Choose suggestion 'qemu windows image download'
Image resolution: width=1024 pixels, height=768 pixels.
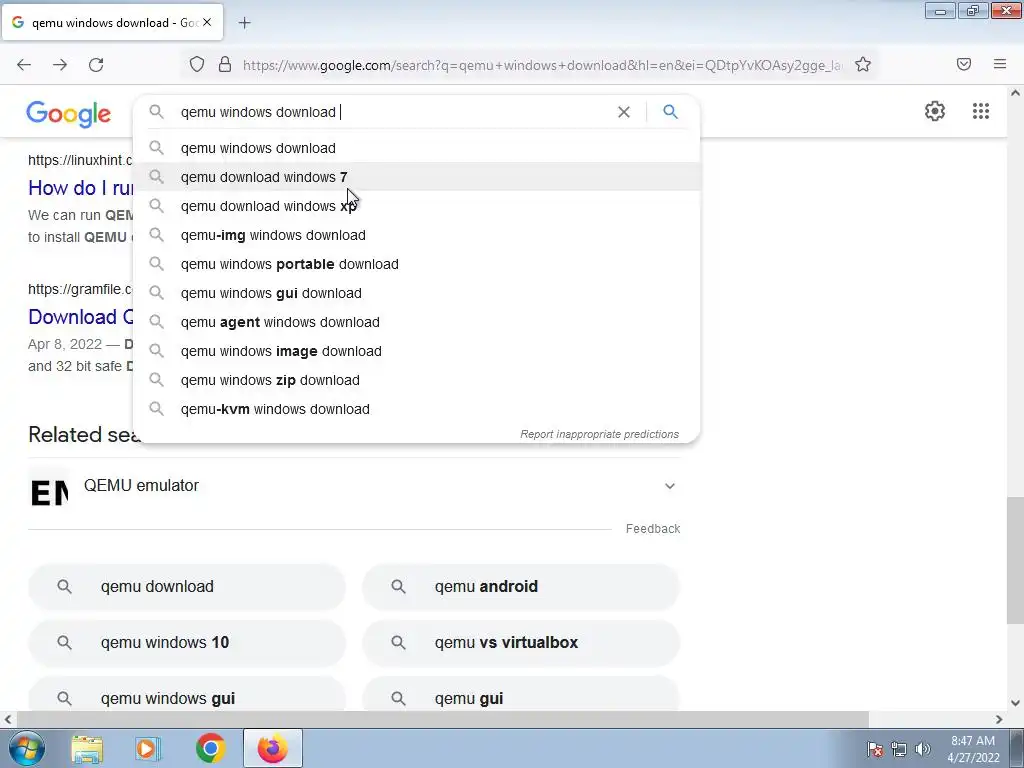pyautogui.click(x=417, y=351)
